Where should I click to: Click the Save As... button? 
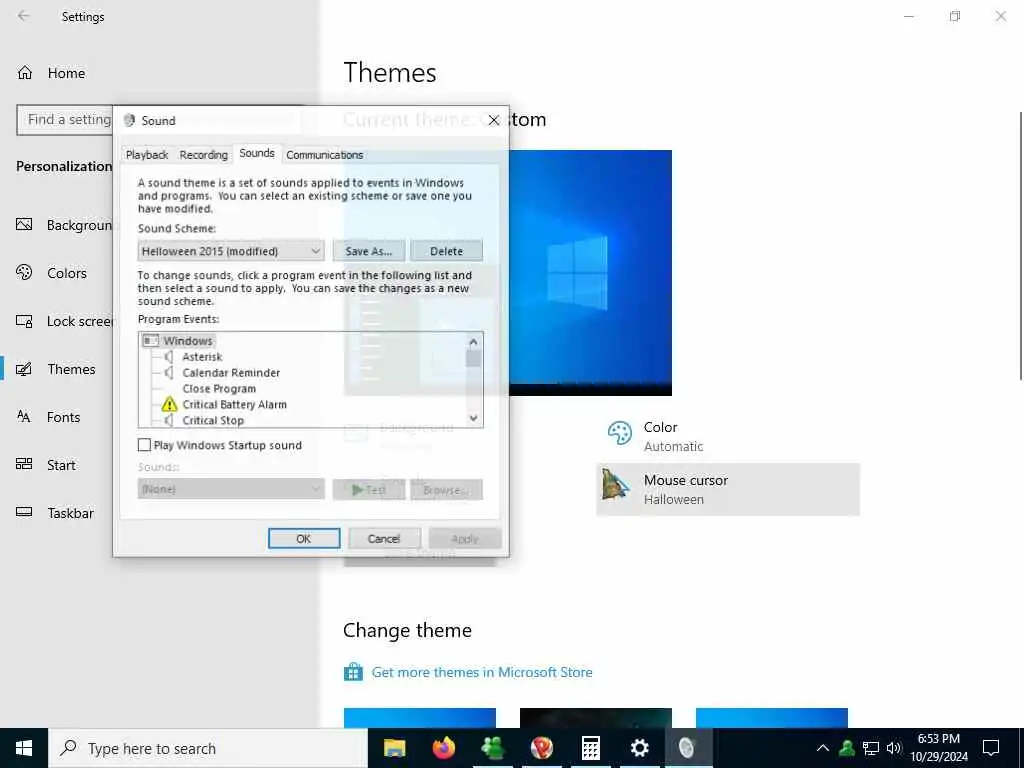tap(368, 251)
